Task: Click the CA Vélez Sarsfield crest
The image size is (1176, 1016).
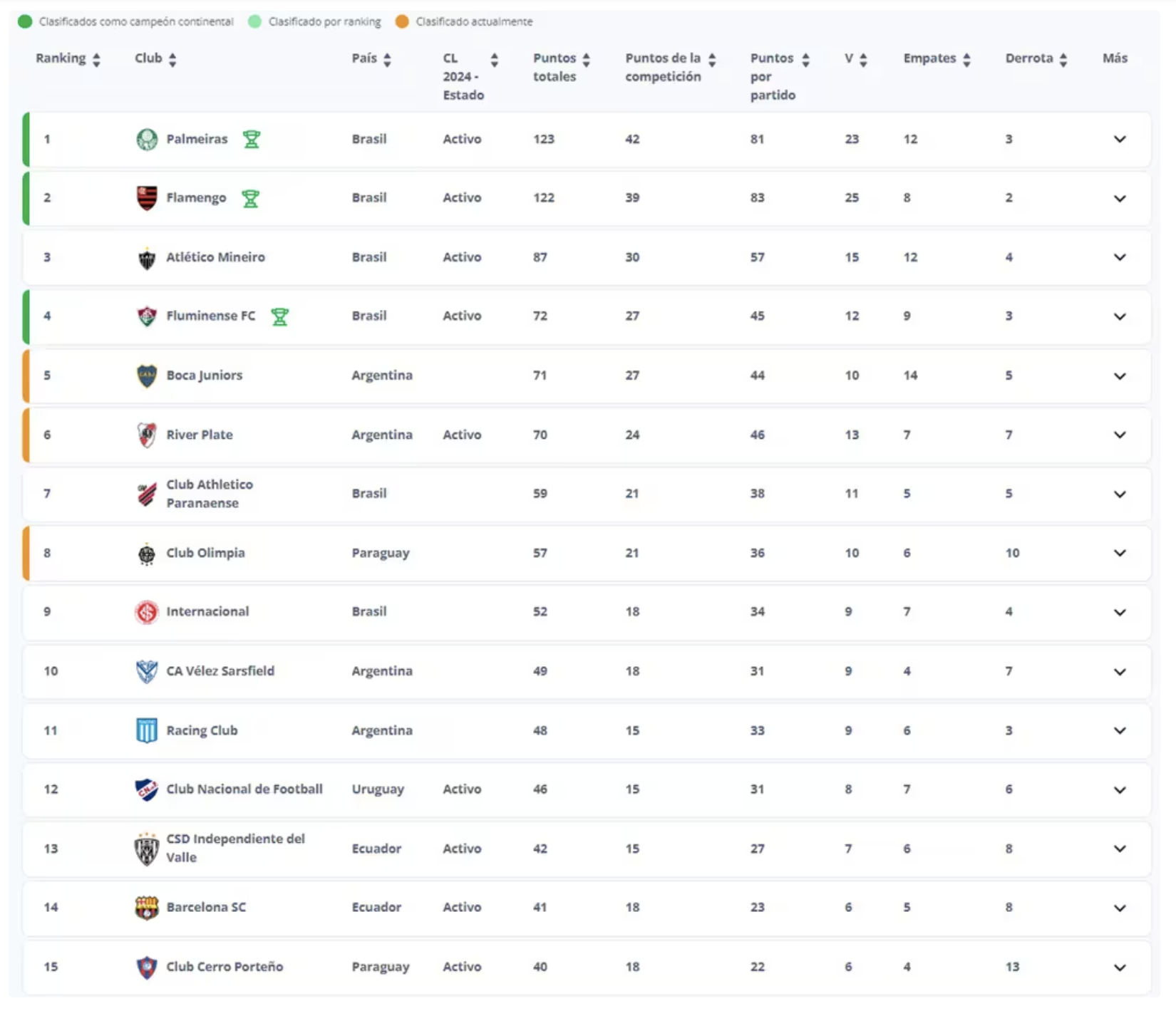Action: pos(147,671)
